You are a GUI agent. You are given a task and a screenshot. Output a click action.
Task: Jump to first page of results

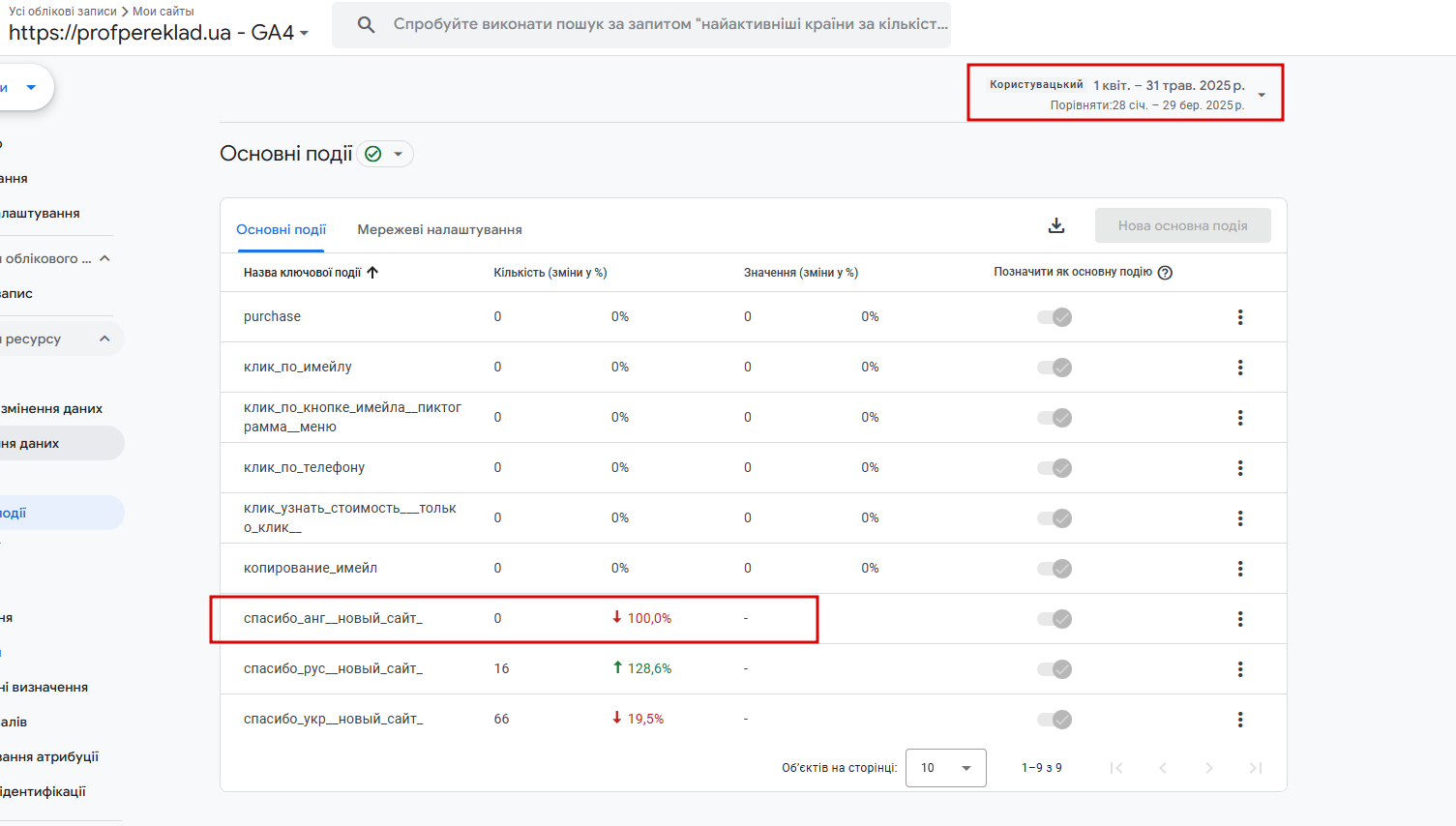click(1116, 768)
